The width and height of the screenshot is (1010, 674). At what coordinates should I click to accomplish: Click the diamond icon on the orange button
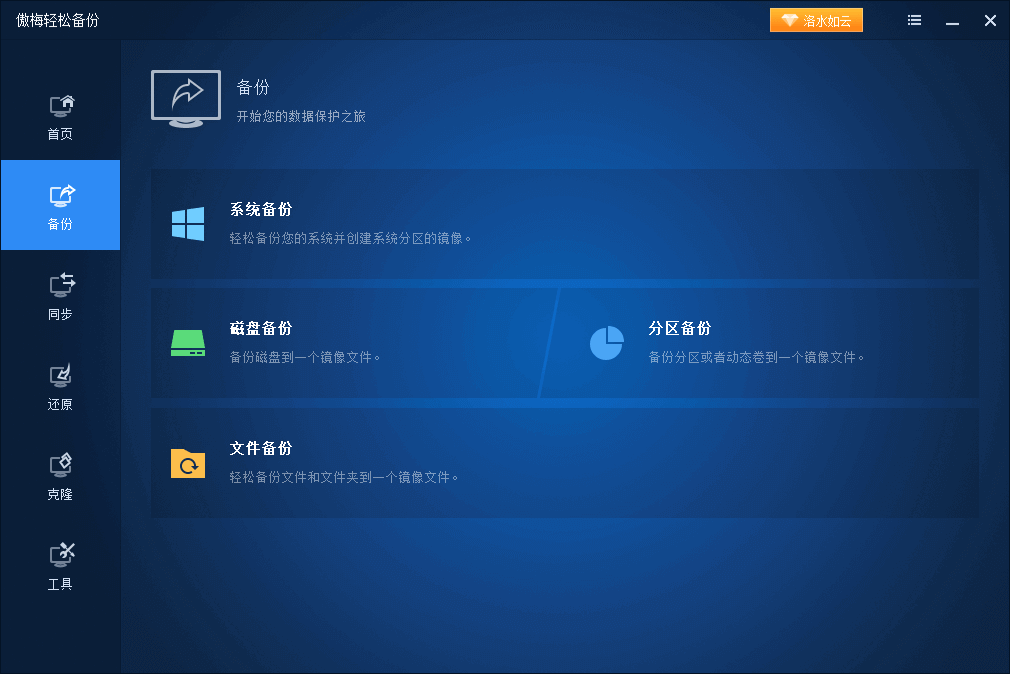pos(791,19)
